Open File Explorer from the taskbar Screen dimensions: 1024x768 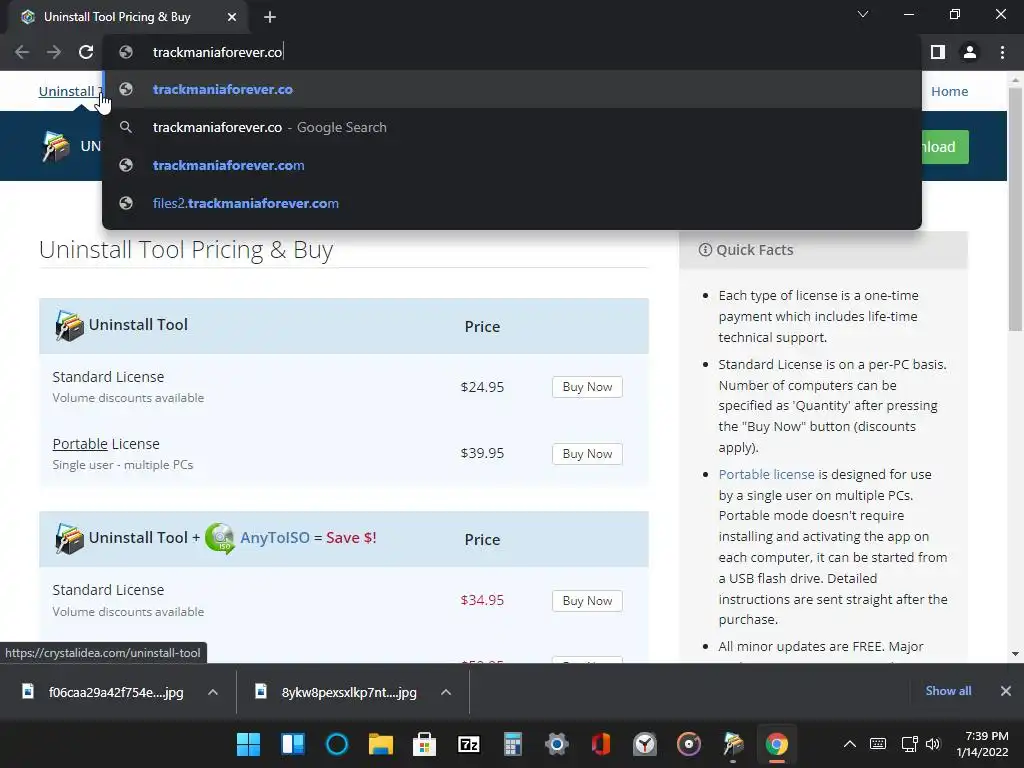(x=381, y=744)
